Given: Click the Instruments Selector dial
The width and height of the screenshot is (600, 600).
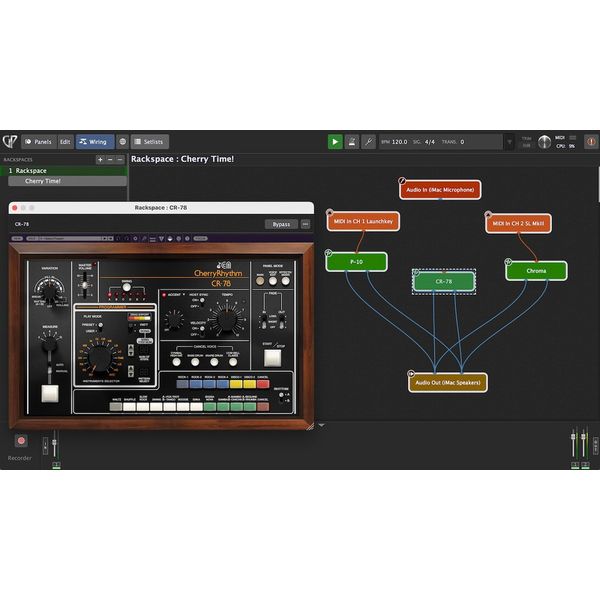Looking at the screenshot, I should 100,358.
